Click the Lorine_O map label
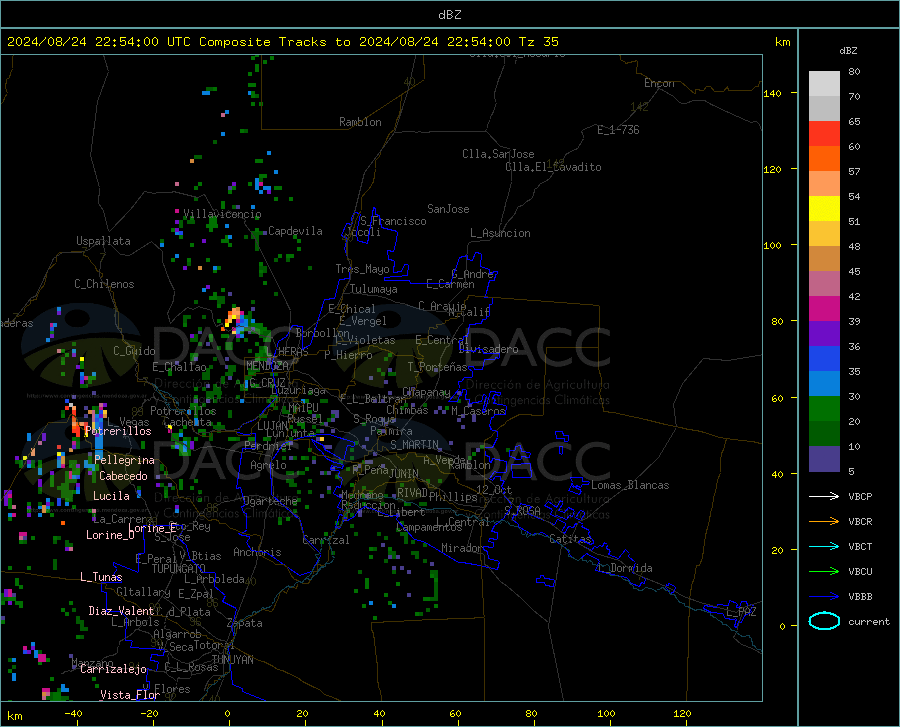 pos(110,535)
